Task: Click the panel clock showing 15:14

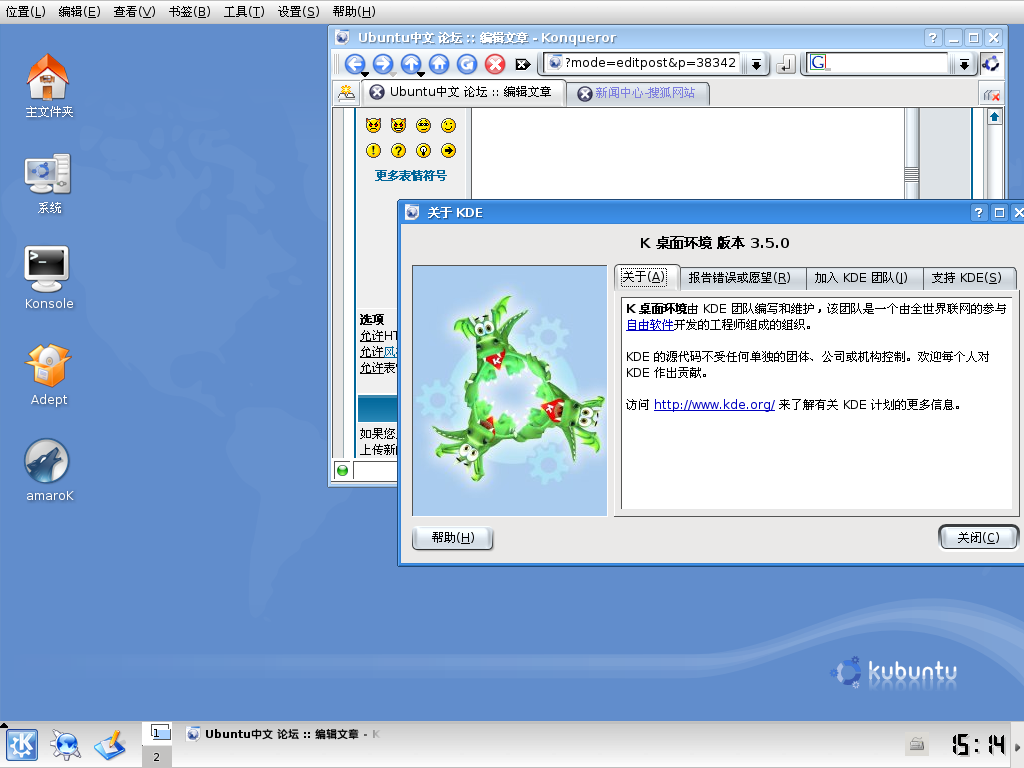Action: coord(978,744)
